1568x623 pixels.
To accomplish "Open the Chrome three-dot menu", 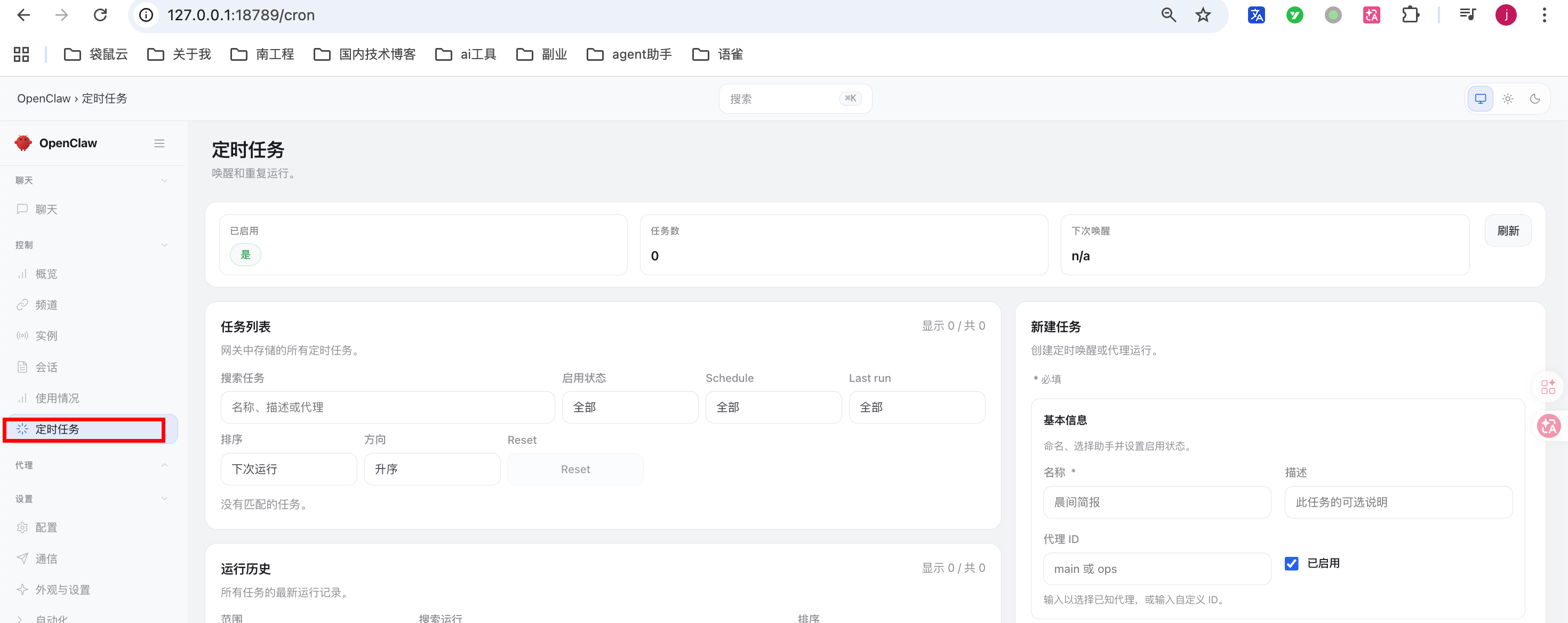I will [x=1543, y=14].
